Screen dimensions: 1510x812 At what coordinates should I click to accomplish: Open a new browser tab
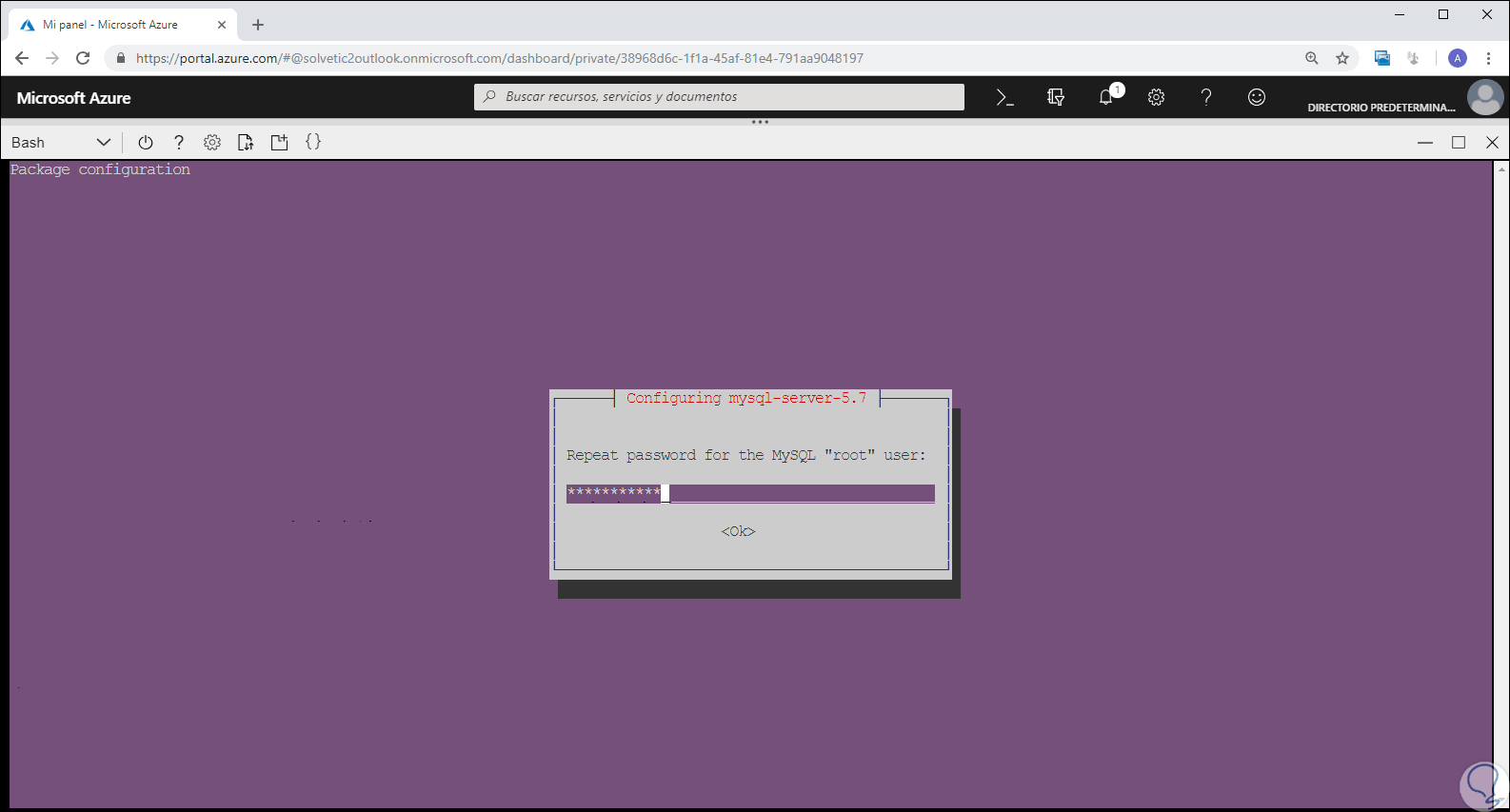point(258,25)
